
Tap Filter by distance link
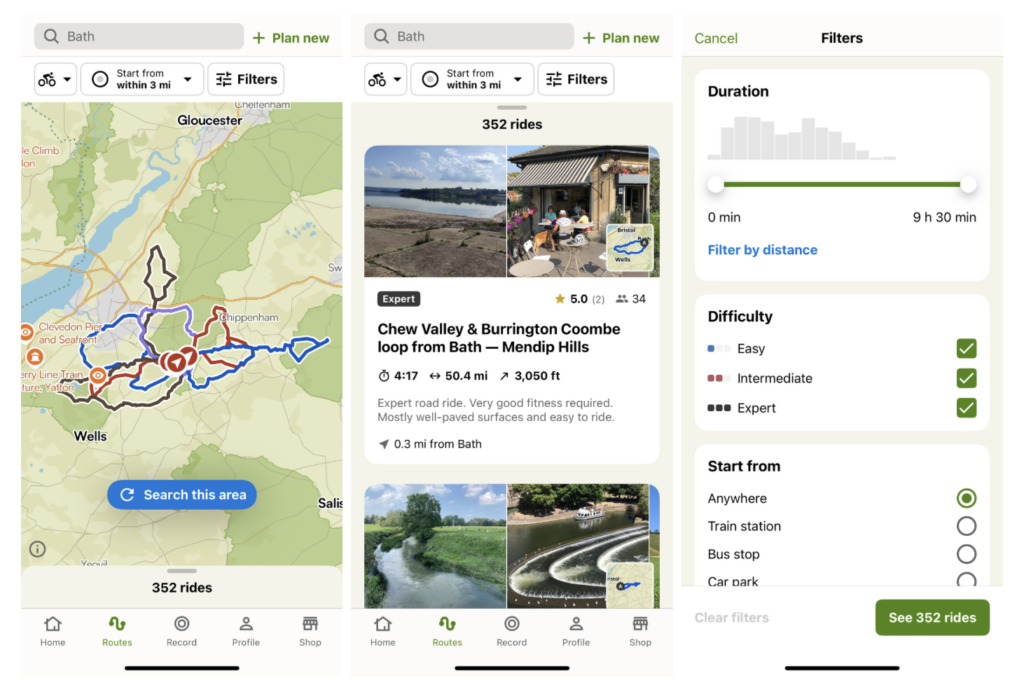tap(762, 250)
